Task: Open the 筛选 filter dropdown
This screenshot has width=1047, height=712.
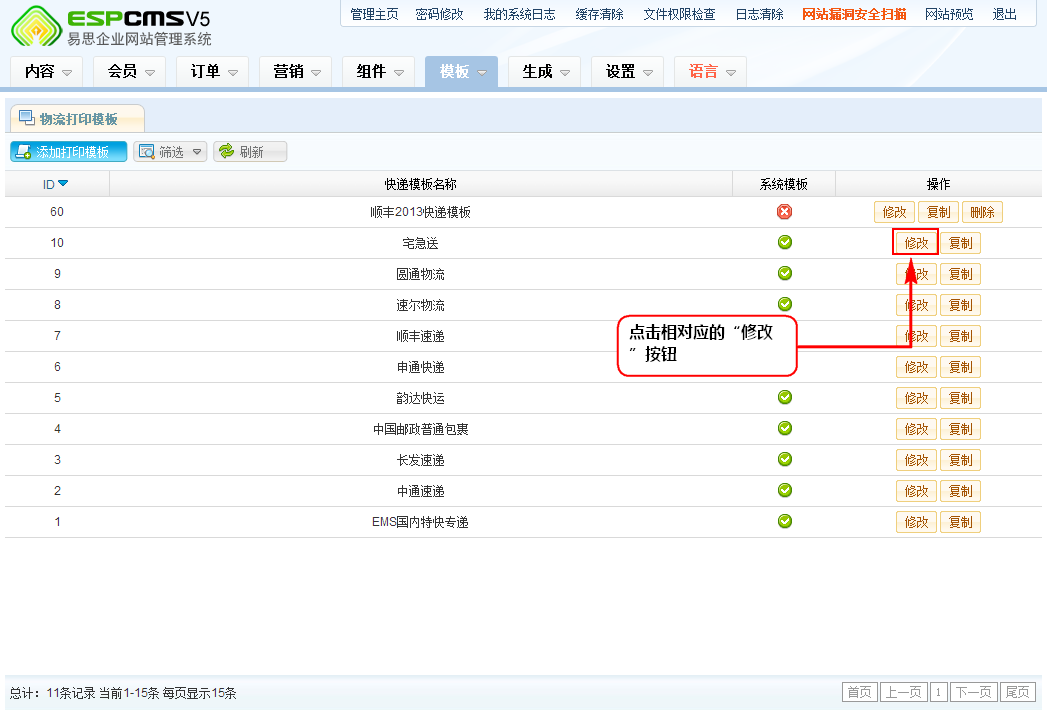Action: [170, 152]
